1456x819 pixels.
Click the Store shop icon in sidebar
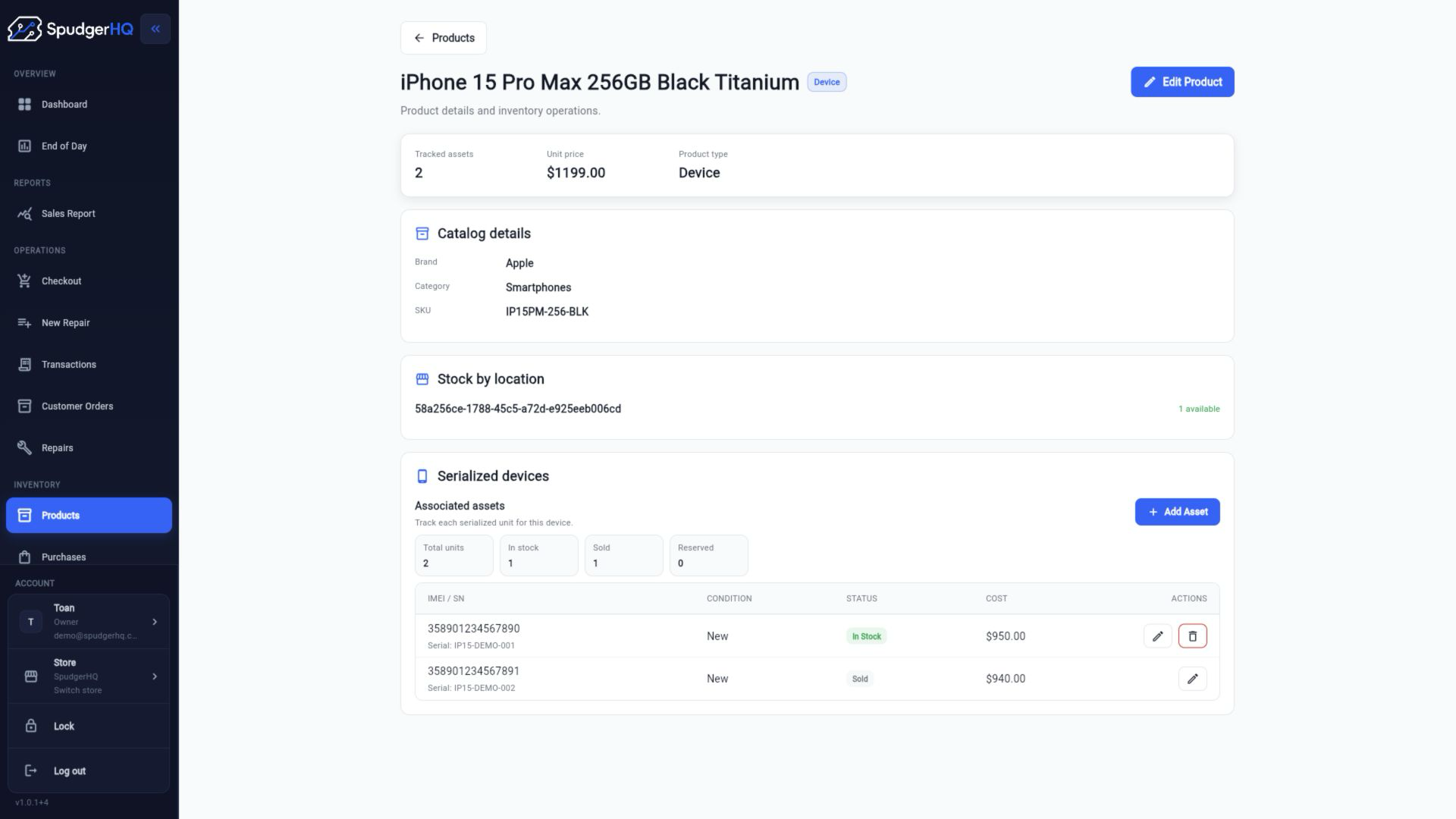click(x=31, y=676)
